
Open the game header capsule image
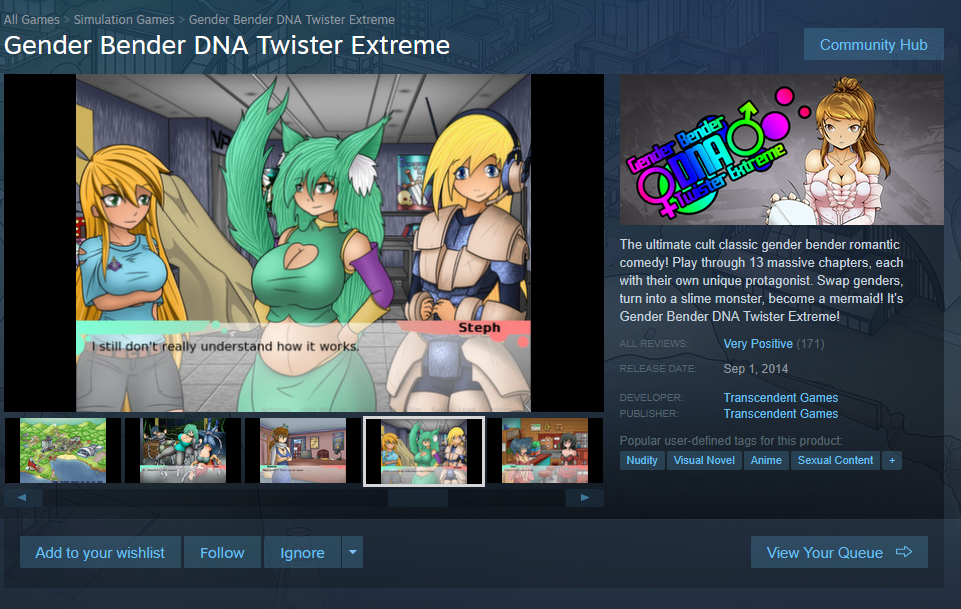(782, 150)
